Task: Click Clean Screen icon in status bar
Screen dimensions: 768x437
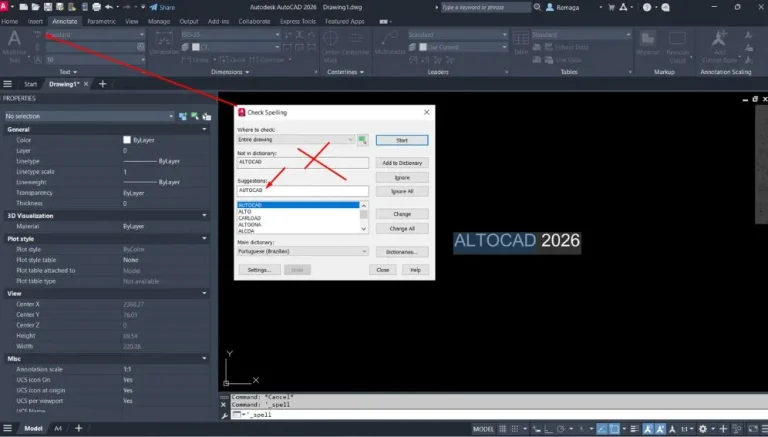Action: pos(753,429)
